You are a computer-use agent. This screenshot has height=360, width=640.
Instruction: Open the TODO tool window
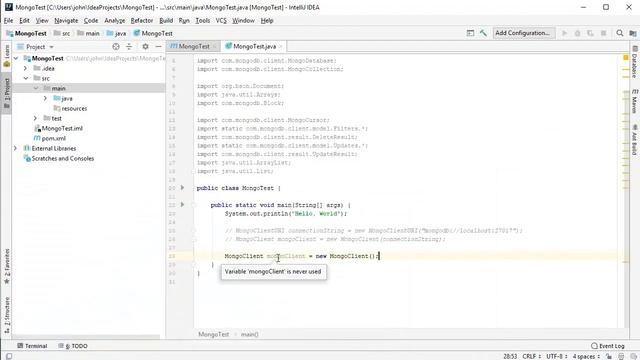point(73,346)
